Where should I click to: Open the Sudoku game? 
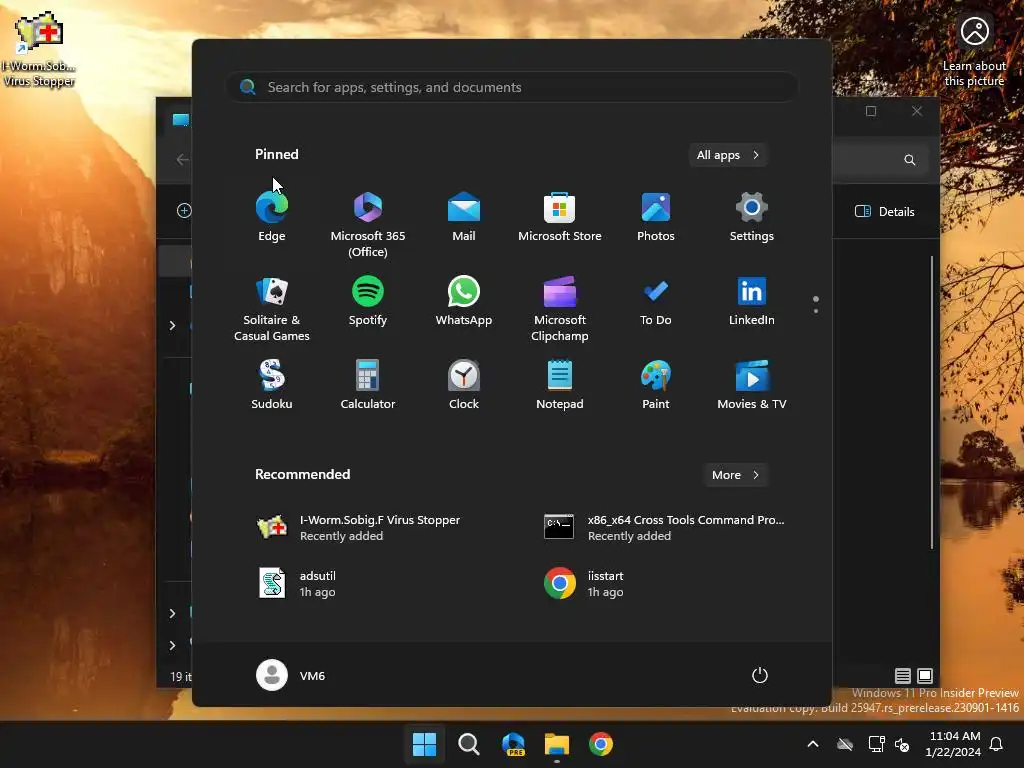tap(272, 385)
